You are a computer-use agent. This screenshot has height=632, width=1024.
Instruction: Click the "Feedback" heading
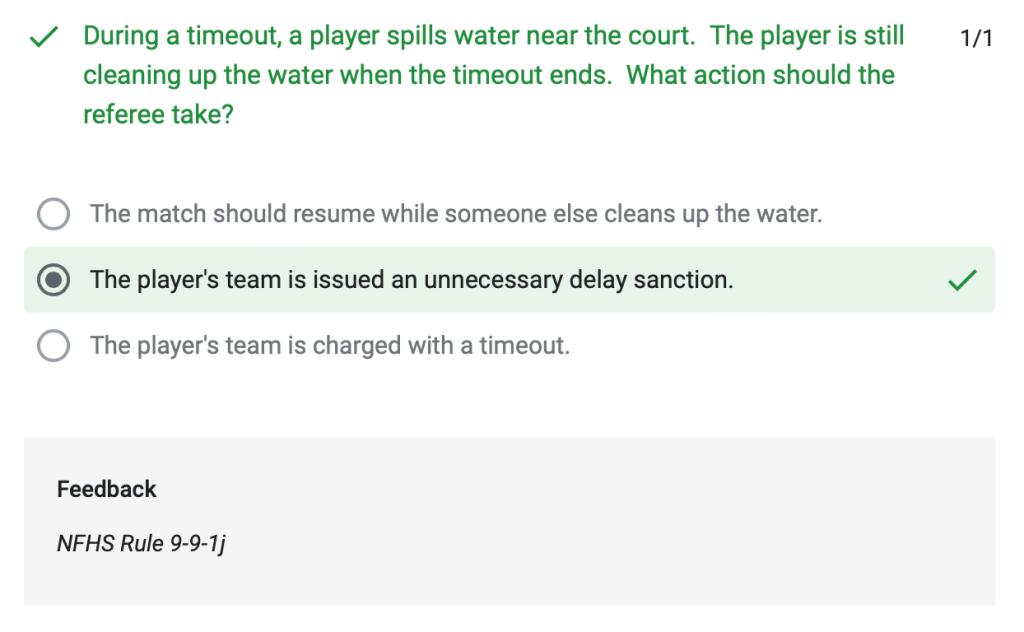coord(107,489)
